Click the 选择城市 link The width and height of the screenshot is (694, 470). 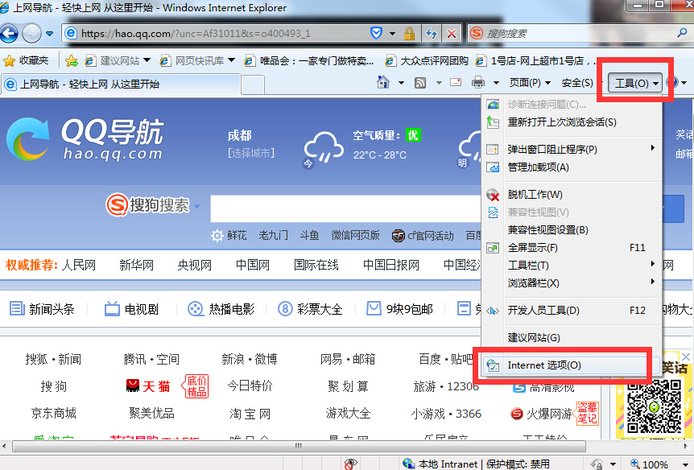tap(251, 153)
